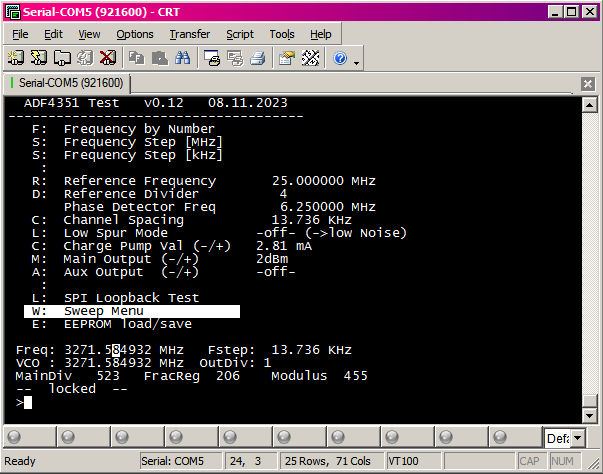This screenshot has height=474, width=603.
Task: Click the '-- locked --' status line
Action: point(72,389)
